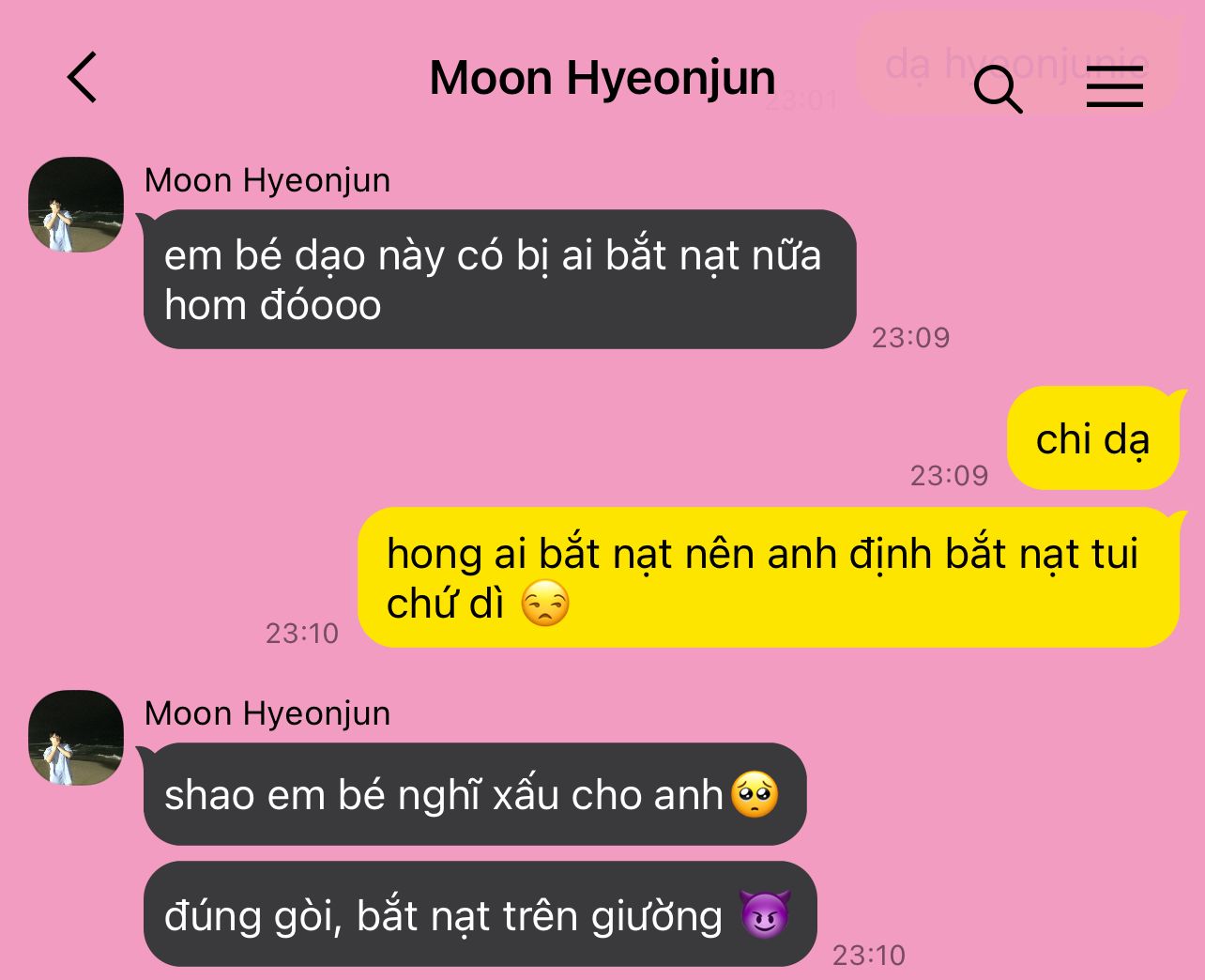Tap the pleading face emoji
1205x980 pixels.
pyautogui.click(x=755, y=794)
